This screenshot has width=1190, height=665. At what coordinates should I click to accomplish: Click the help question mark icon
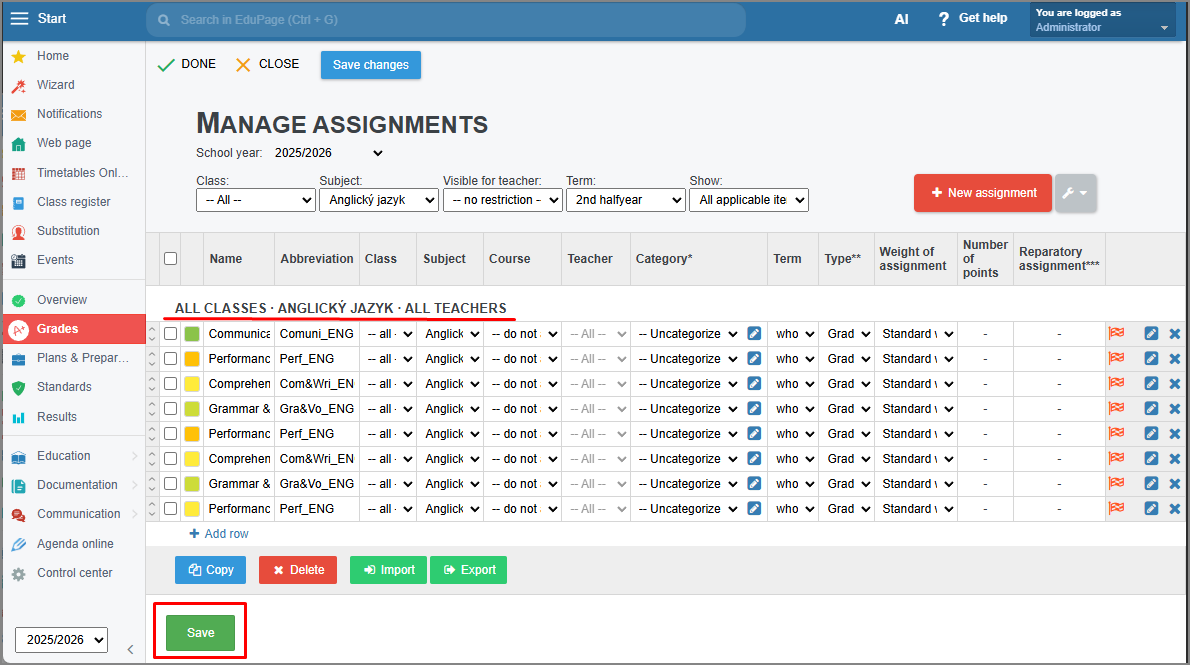[943, 19]
